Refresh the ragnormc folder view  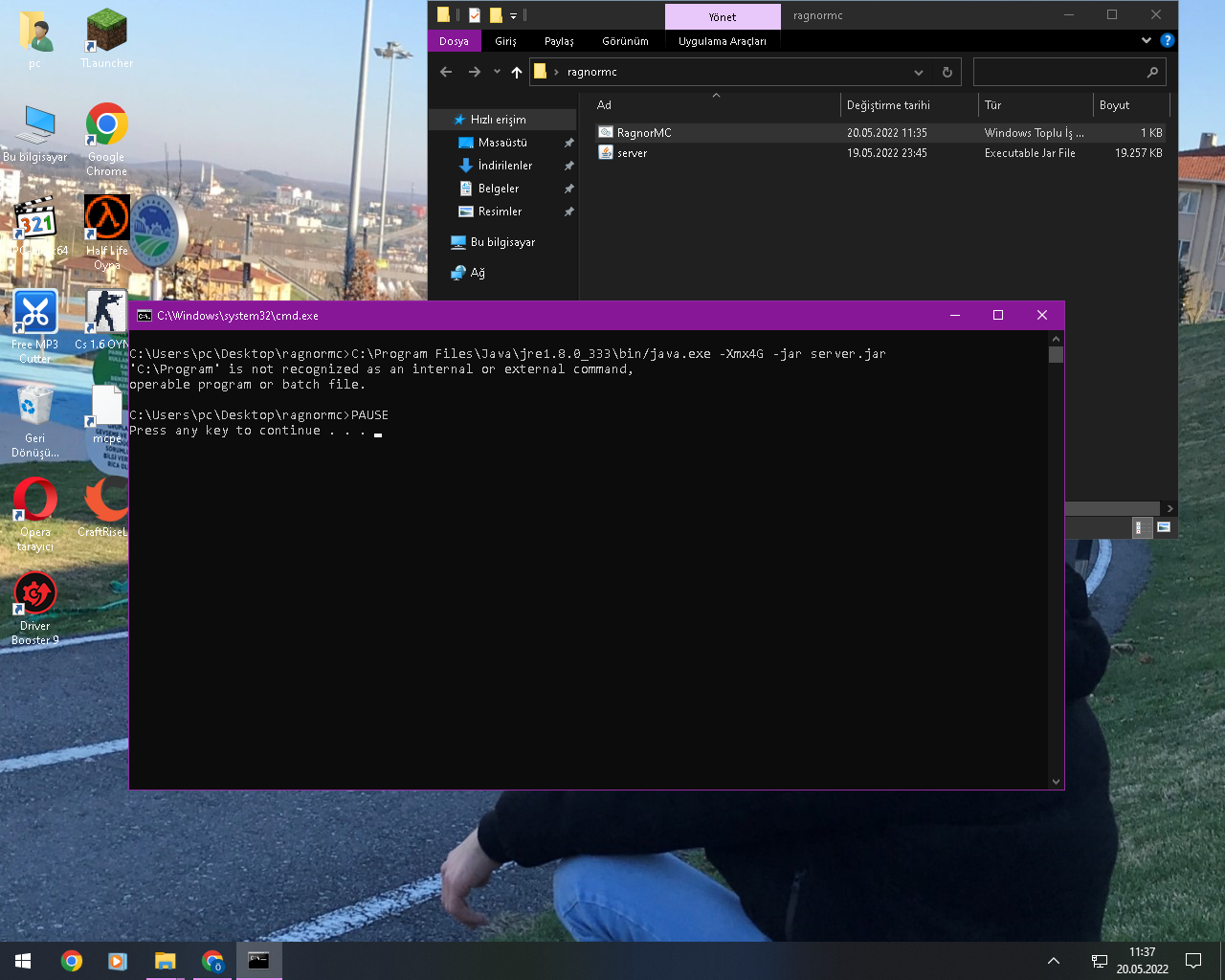click(x=947, y=72)
